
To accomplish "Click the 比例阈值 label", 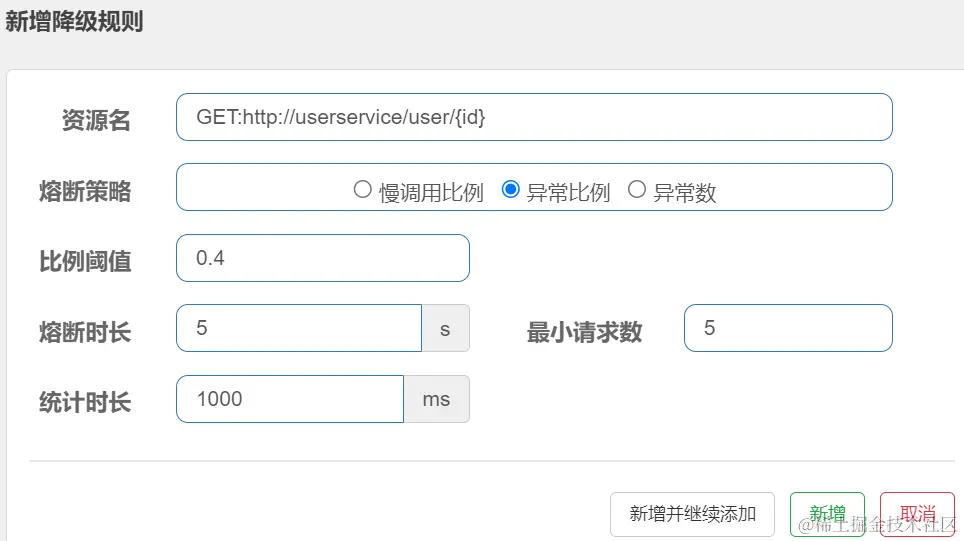I will [x=85, y=261].
